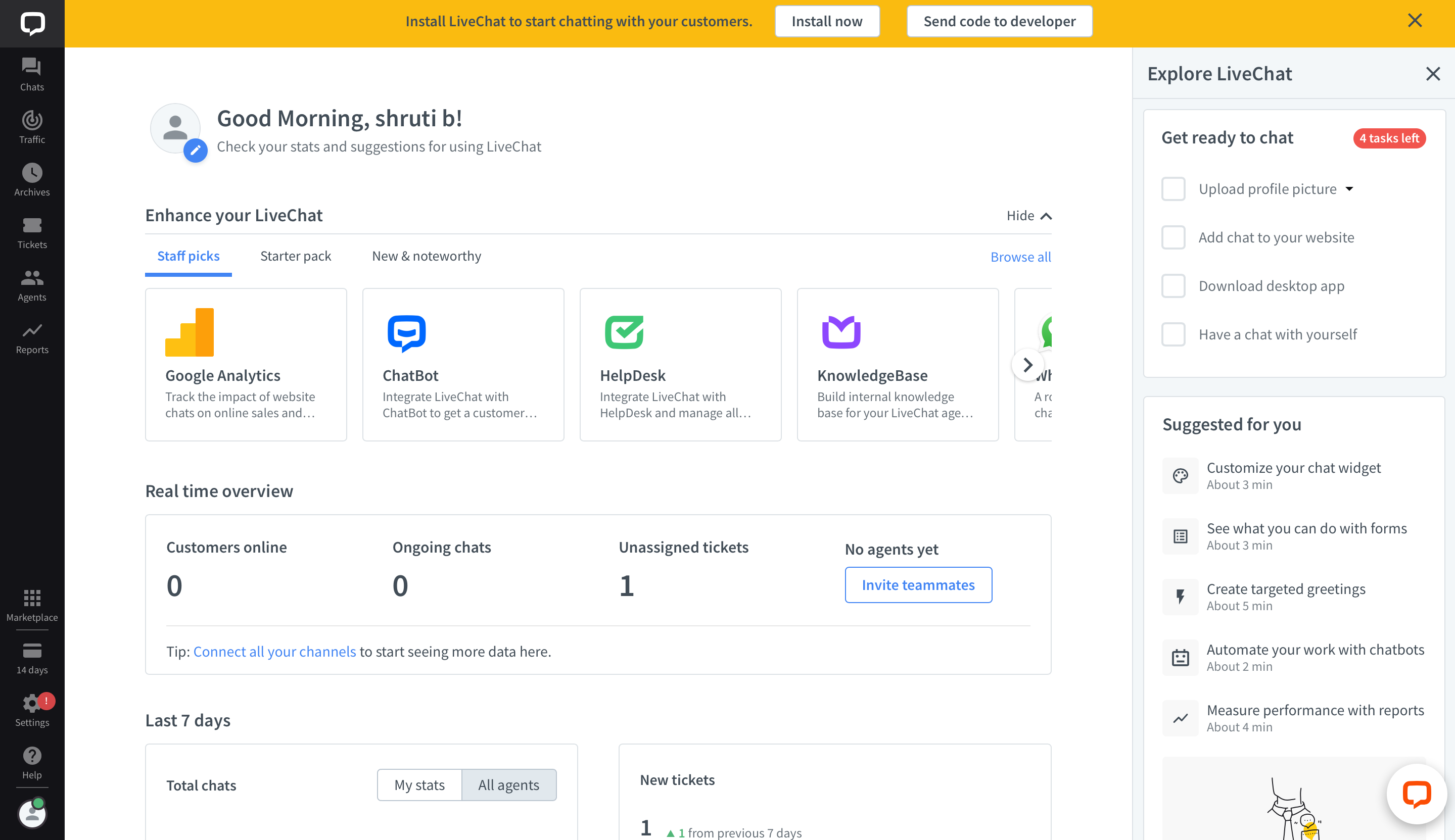Open Settings with the alert badge

pyautogui.click(x=32, y=710)
